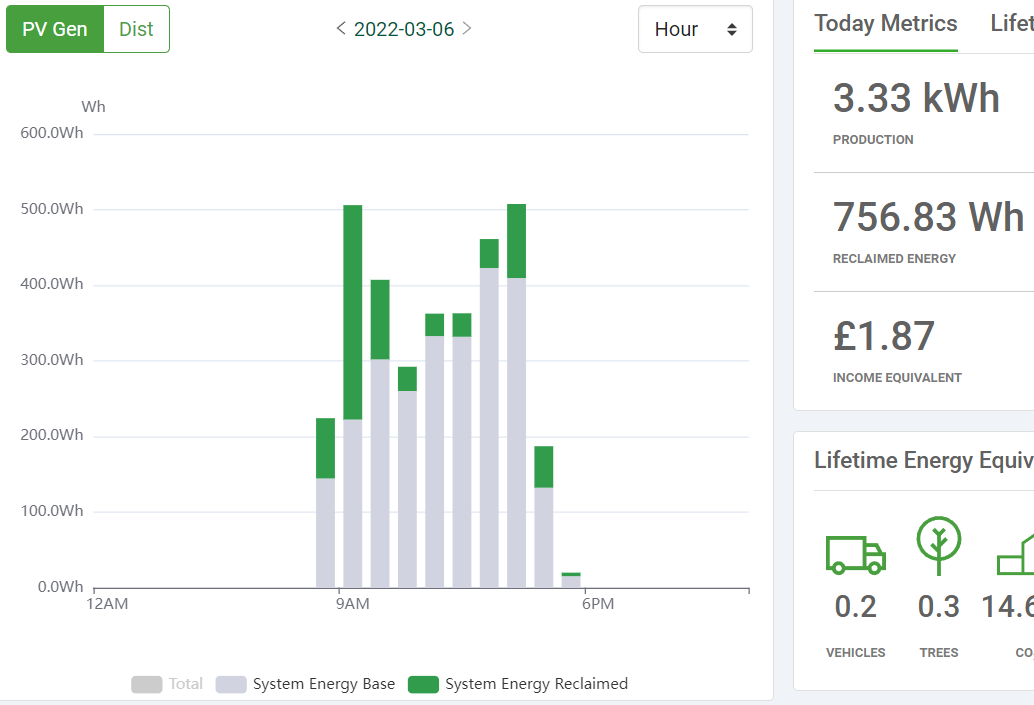Viewport: 1034px width, 705px height.
Task: Click the 3.33 kWh production value
Action: click(917, 98)
